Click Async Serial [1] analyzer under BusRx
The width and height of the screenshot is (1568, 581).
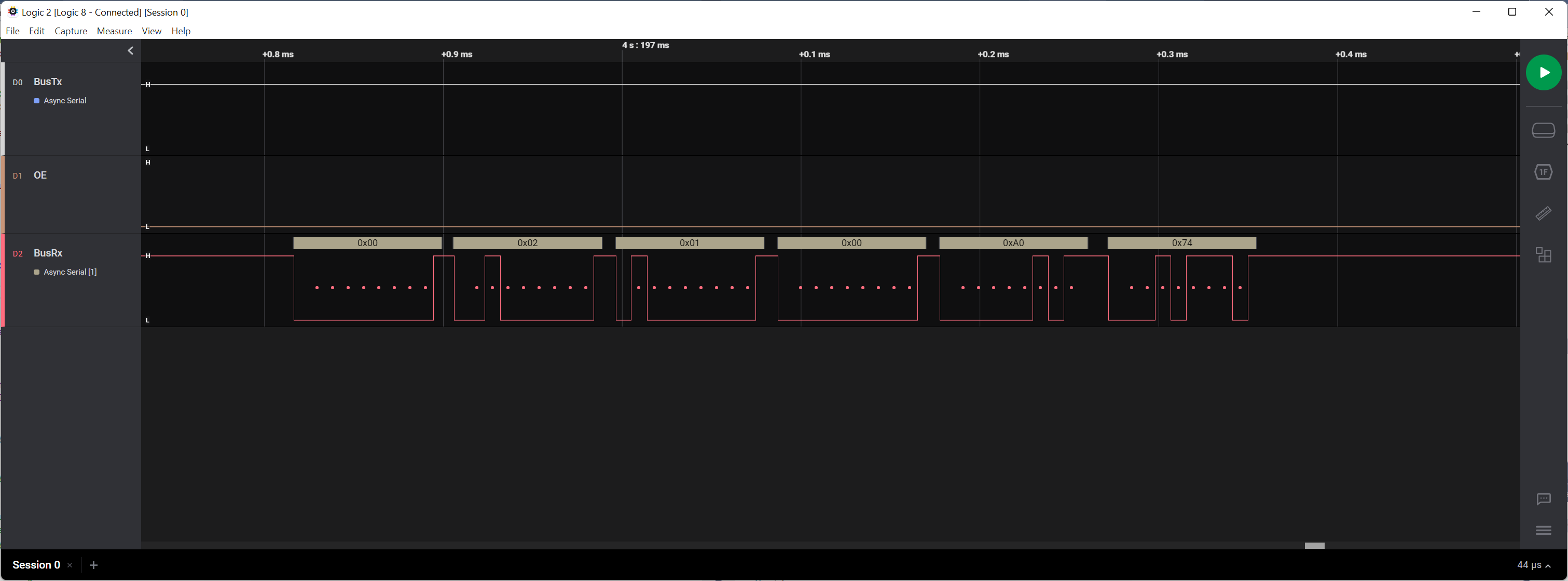pos(70,272)
